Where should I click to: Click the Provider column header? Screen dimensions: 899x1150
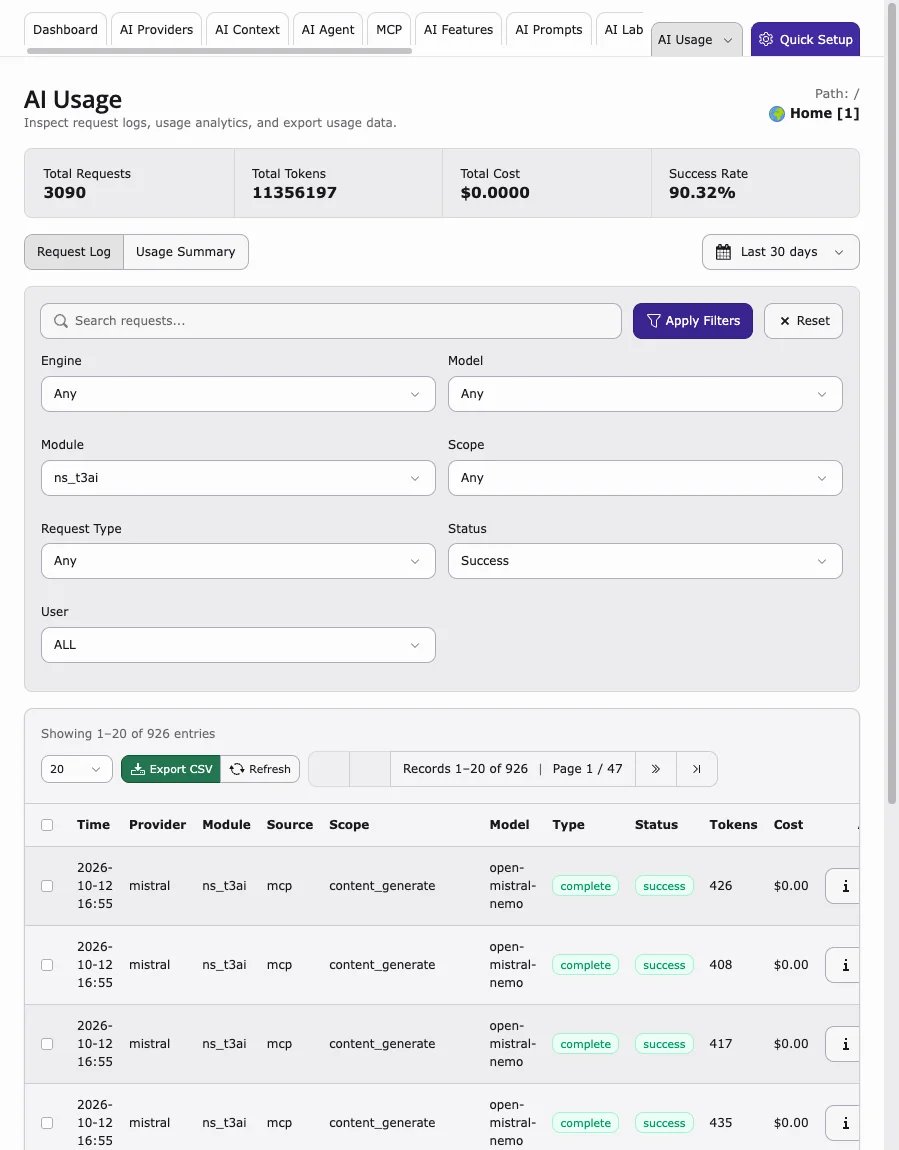click(x=158, y=825)
